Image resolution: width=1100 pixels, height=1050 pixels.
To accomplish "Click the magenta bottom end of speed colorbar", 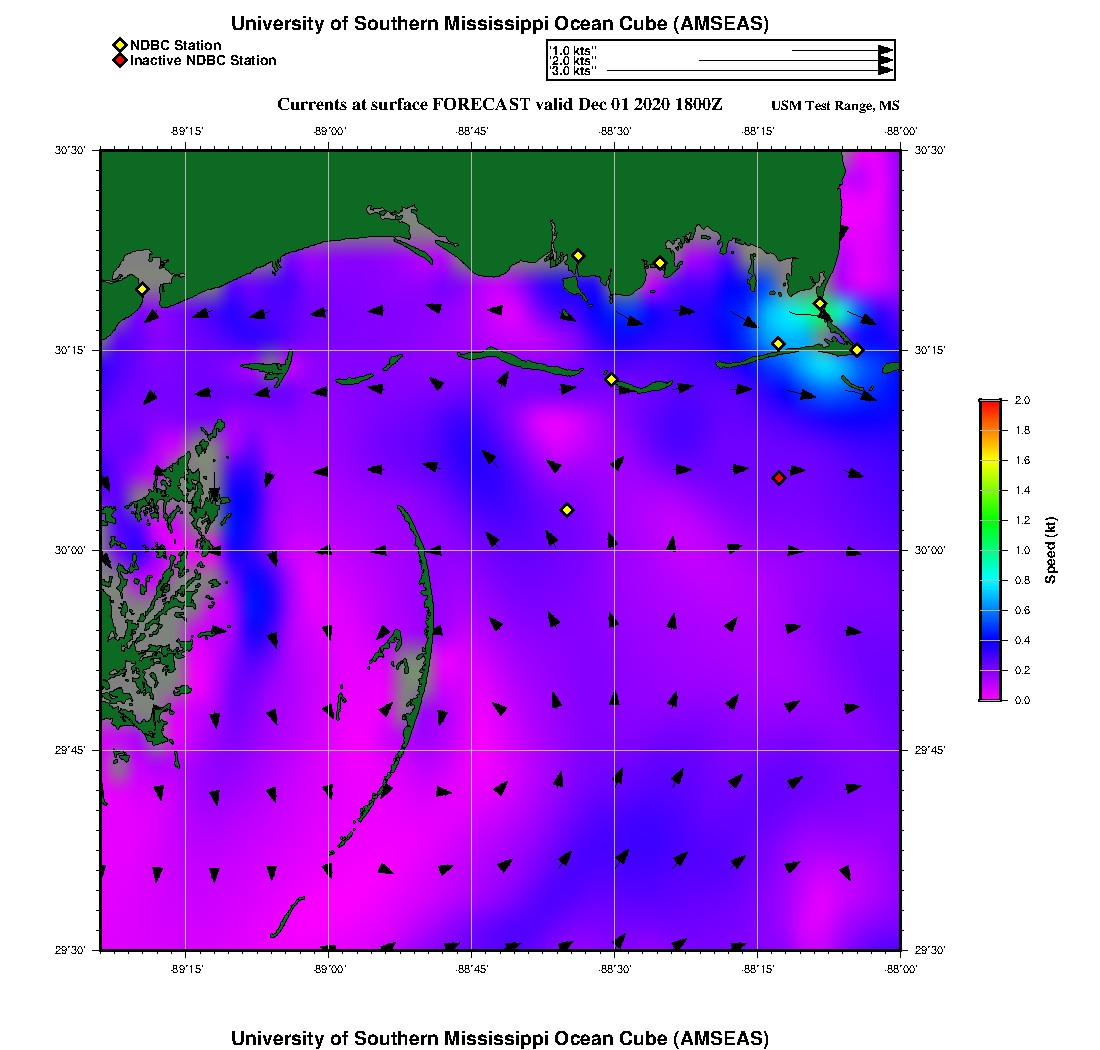I will click(x=989, y=697).
